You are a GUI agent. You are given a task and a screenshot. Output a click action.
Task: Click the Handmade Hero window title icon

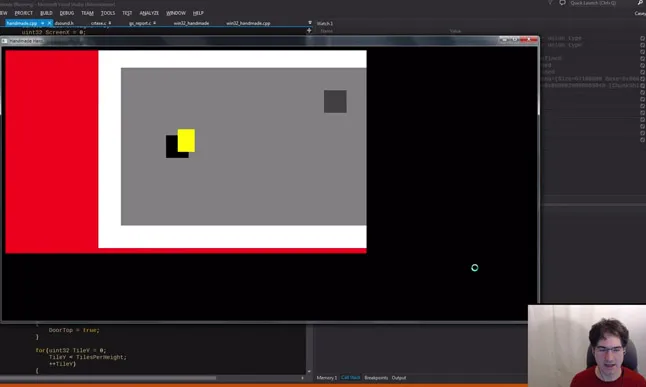pos(5,41)
